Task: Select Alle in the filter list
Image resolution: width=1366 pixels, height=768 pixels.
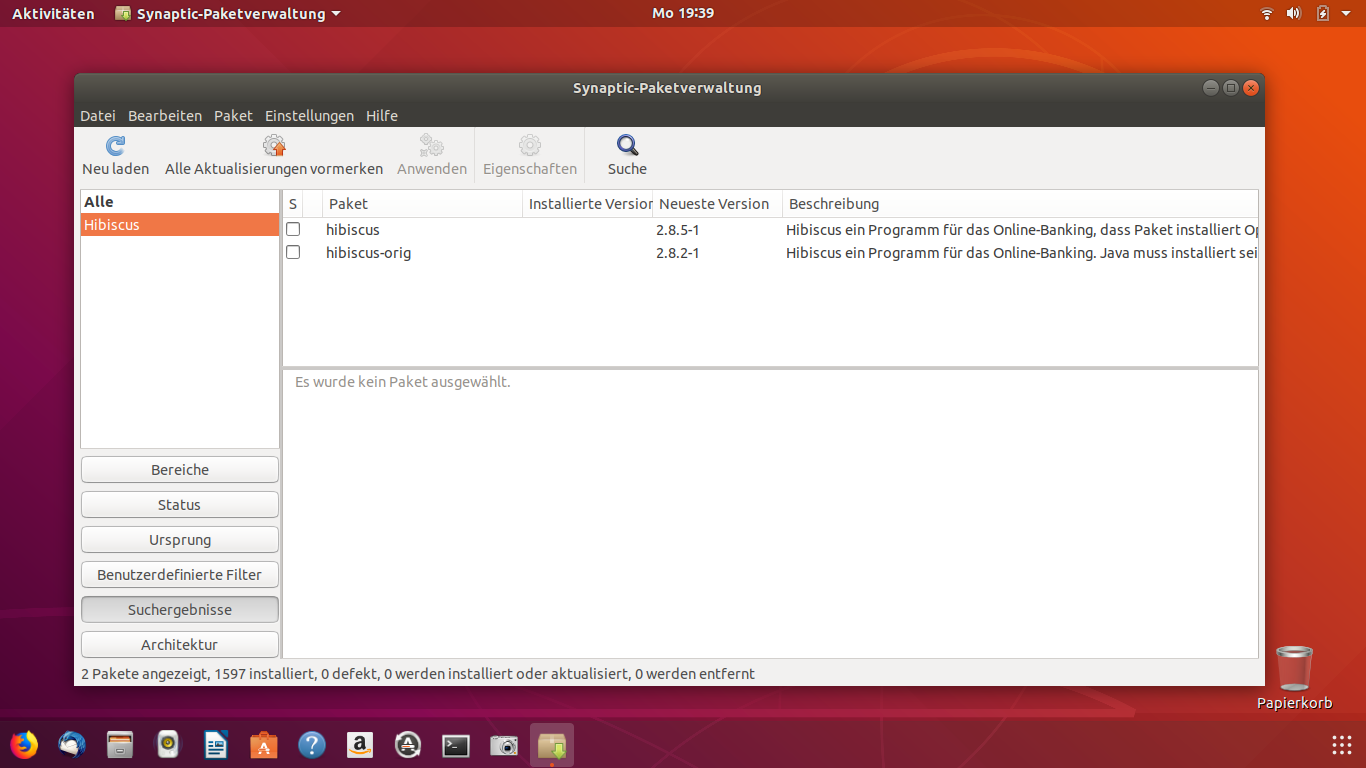Action: (x=180, y=202)
